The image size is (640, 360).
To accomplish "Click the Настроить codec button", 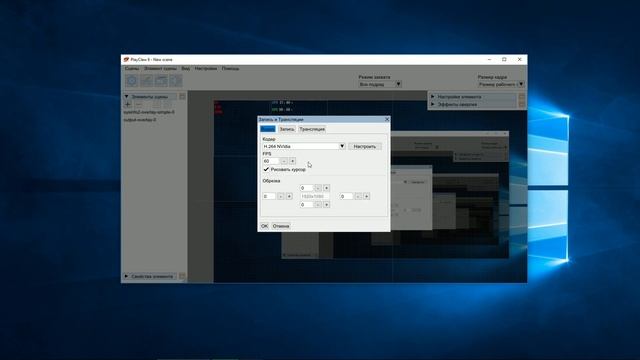I will point(364,146).
